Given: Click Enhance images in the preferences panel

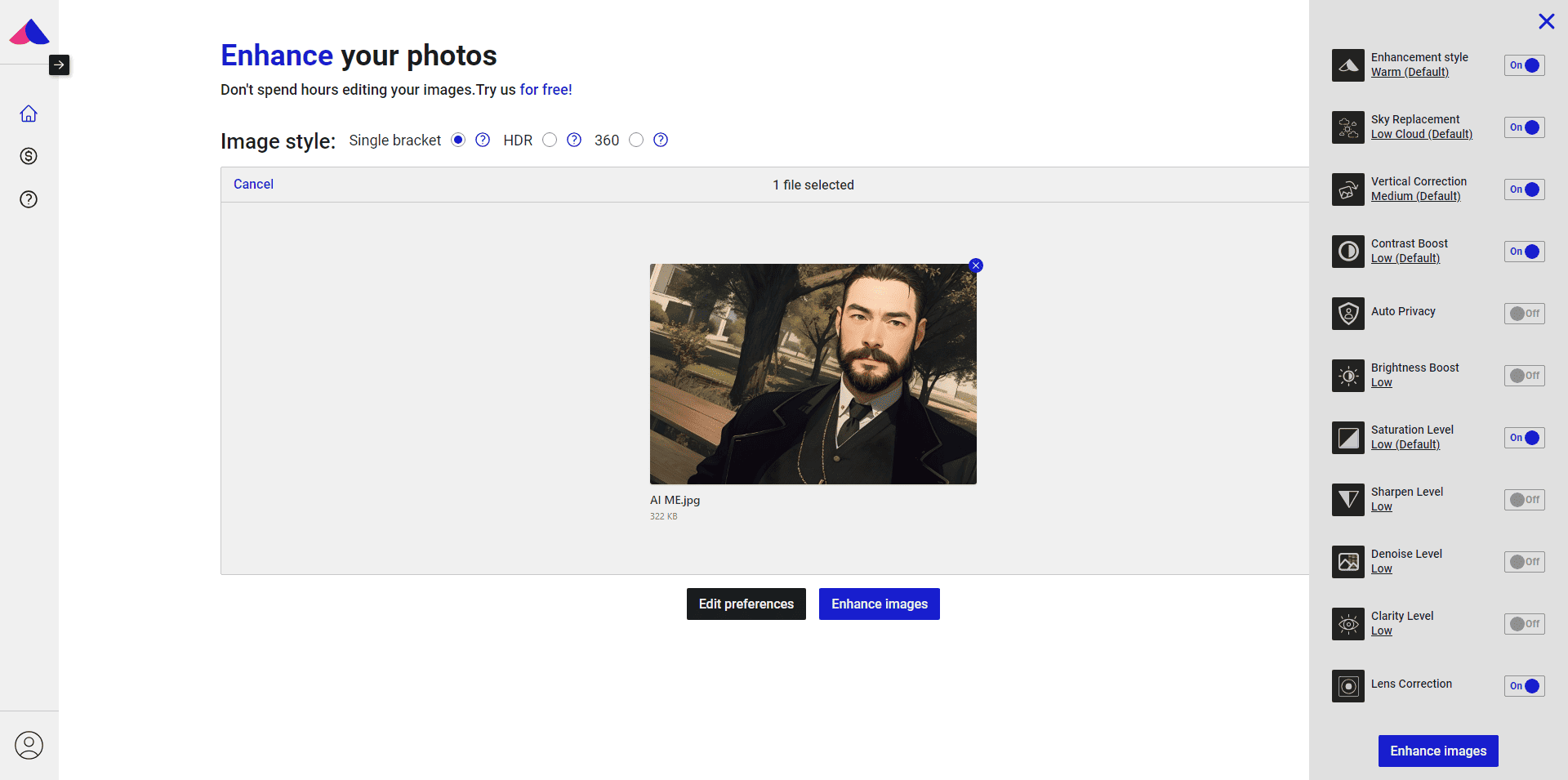Looking at the screenshot, I should point(1438,751).
